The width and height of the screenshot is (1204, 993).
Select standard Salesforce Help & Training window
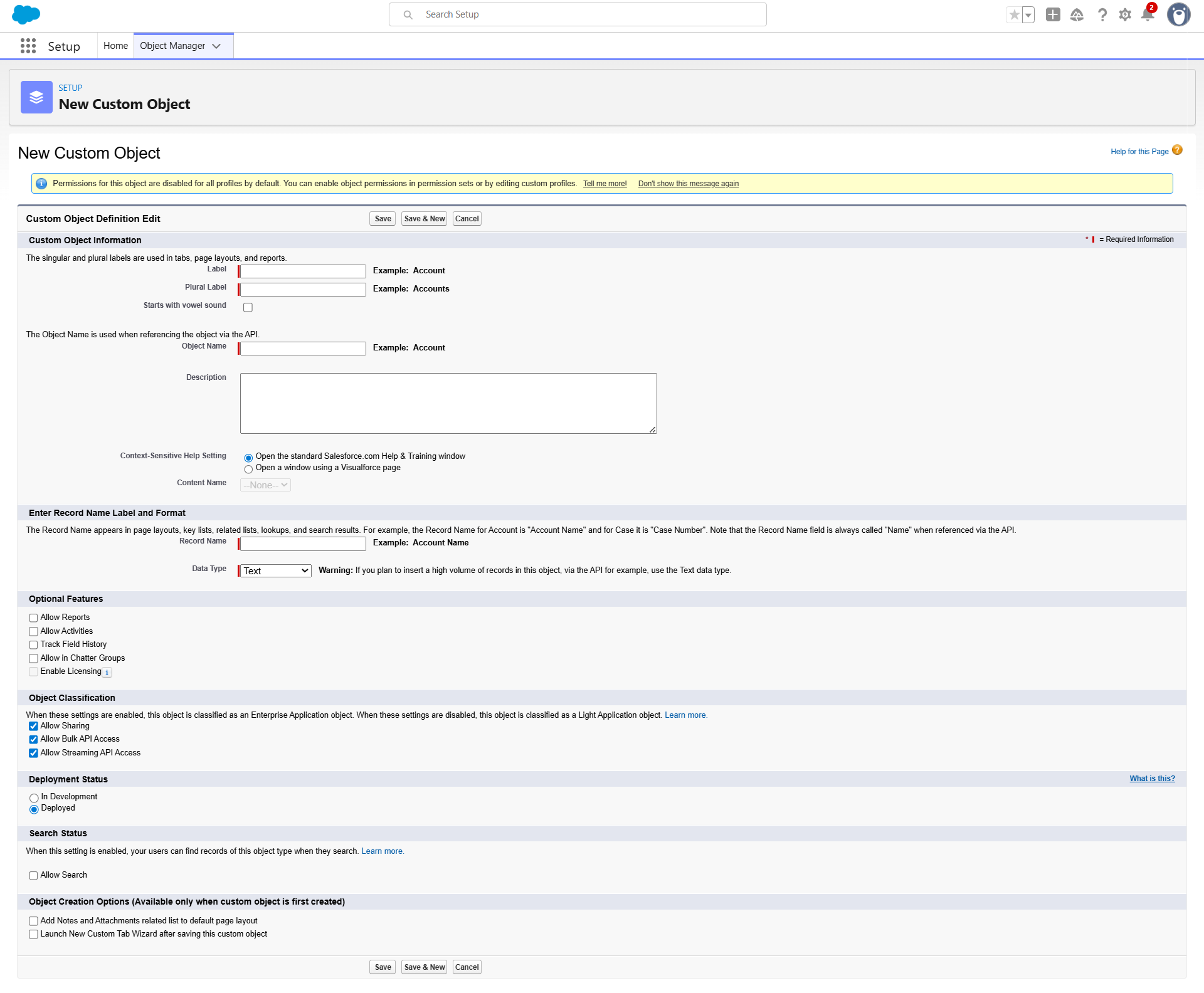[x=248, y=458]
